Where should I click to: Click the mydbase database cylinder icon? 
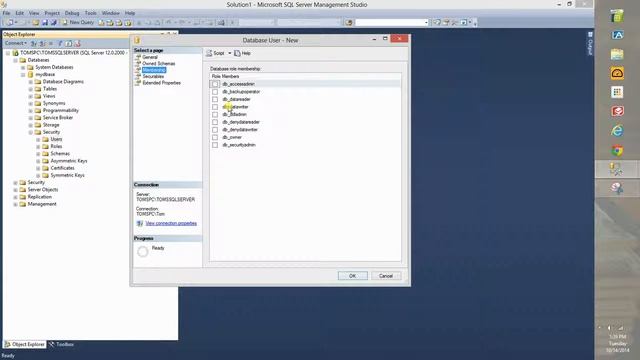(30, 74)
